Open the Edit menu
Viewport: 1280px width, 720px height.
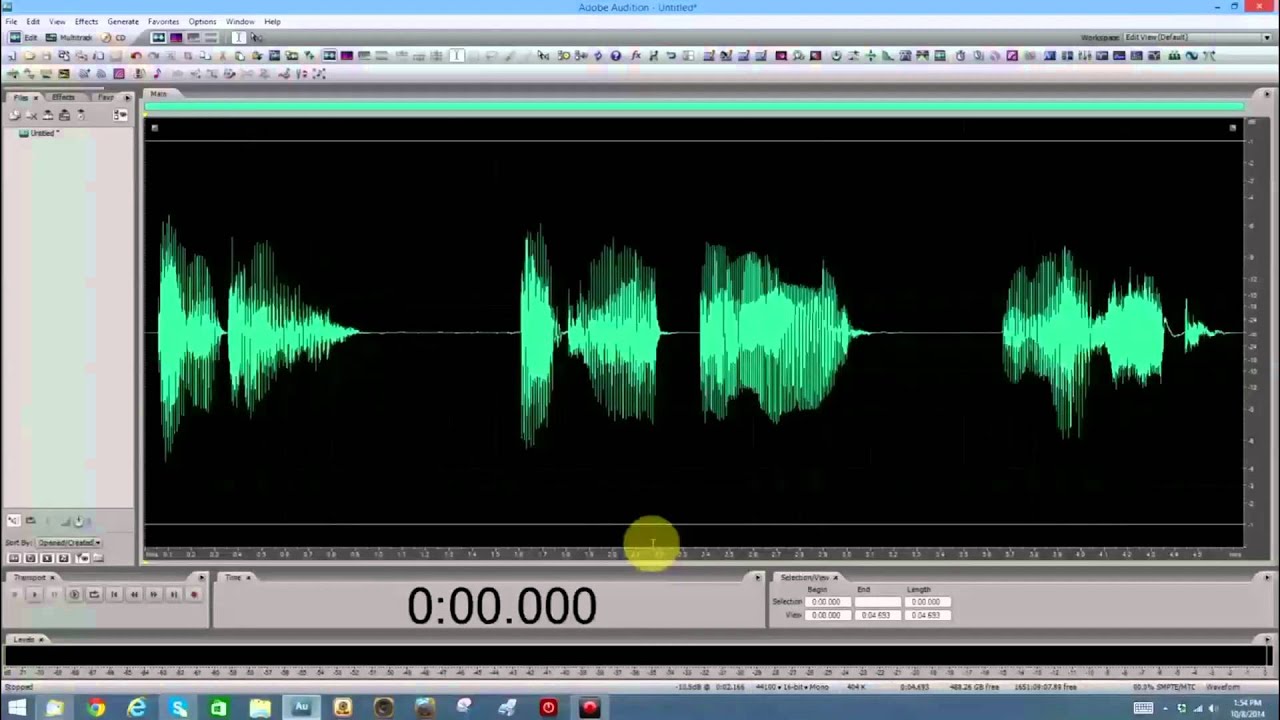coord(33,21)
